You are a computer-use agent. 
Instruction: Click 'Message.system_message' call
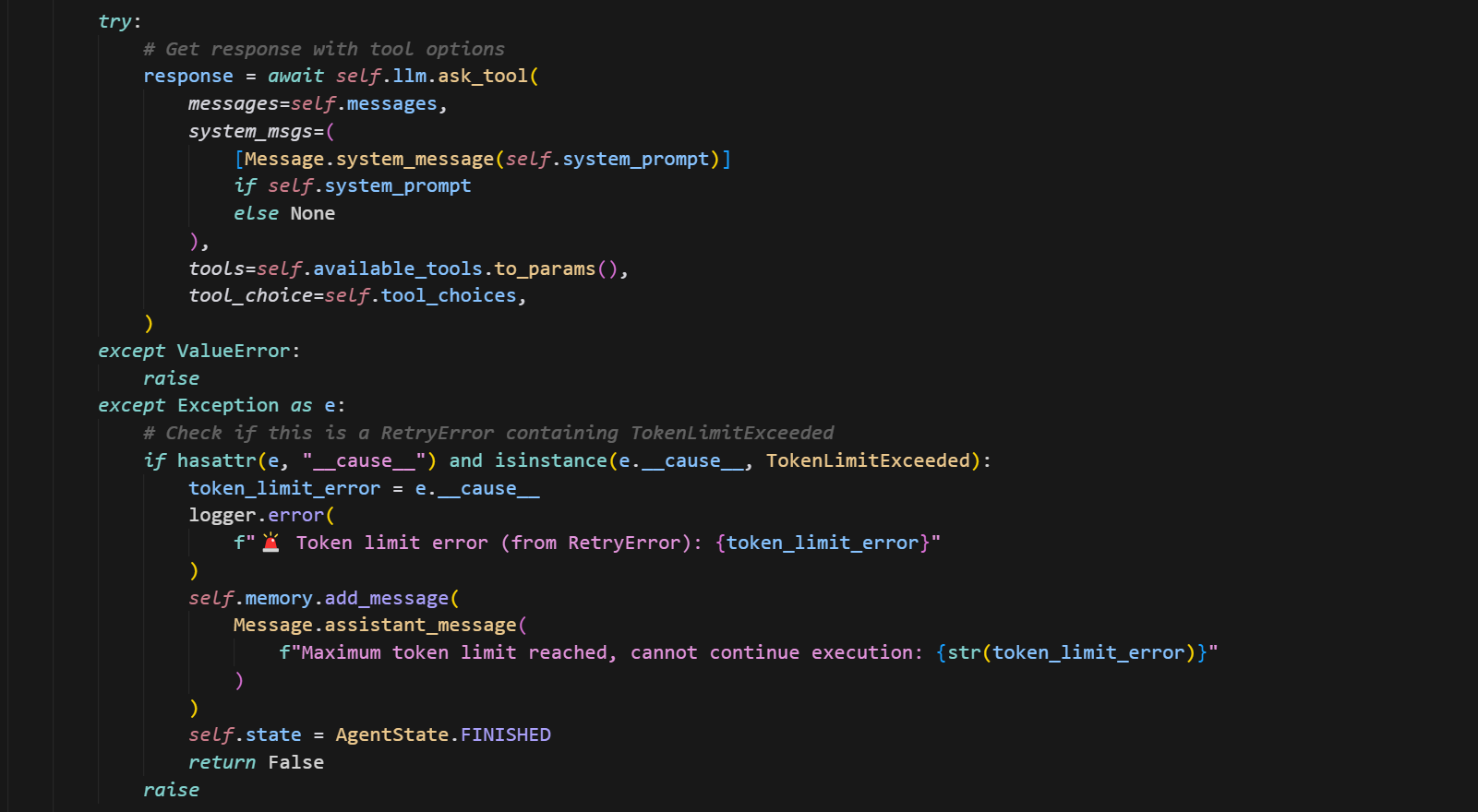369,159
